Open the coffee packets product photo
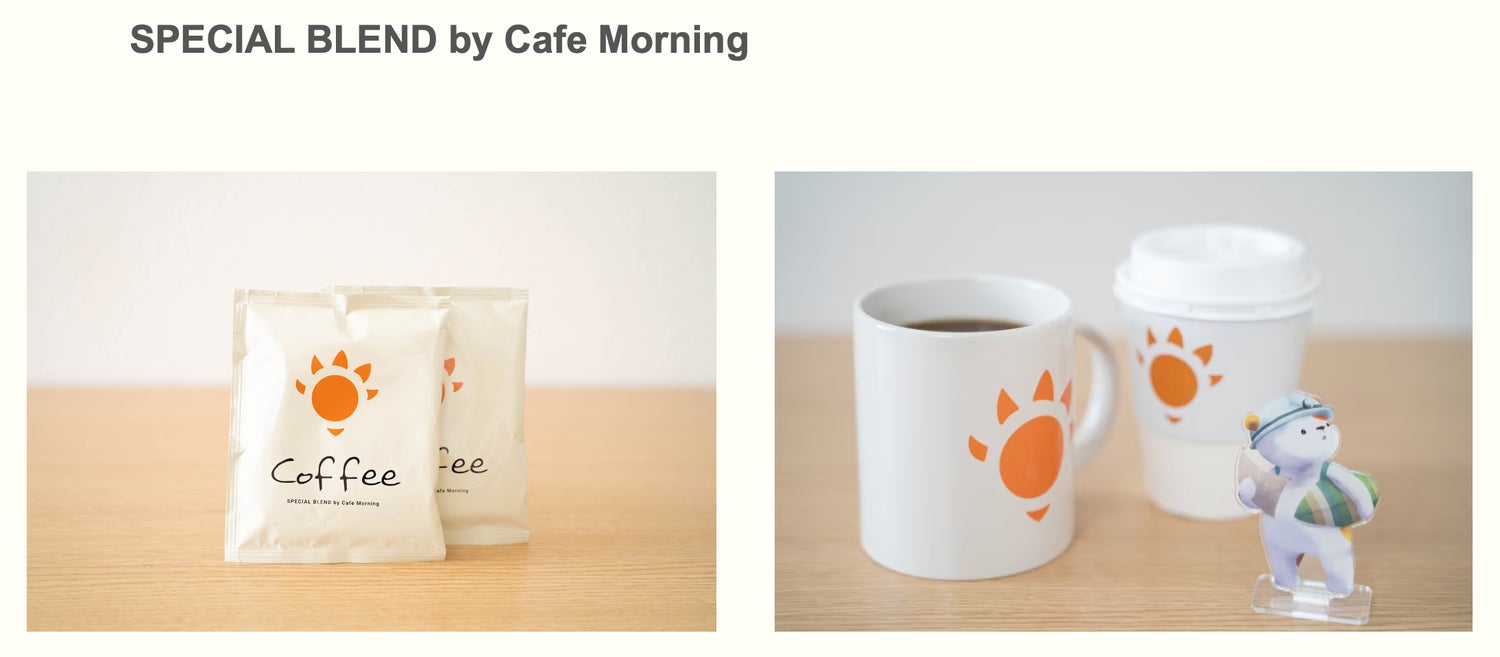1500x657 pixels. click(x=371, y=401)
